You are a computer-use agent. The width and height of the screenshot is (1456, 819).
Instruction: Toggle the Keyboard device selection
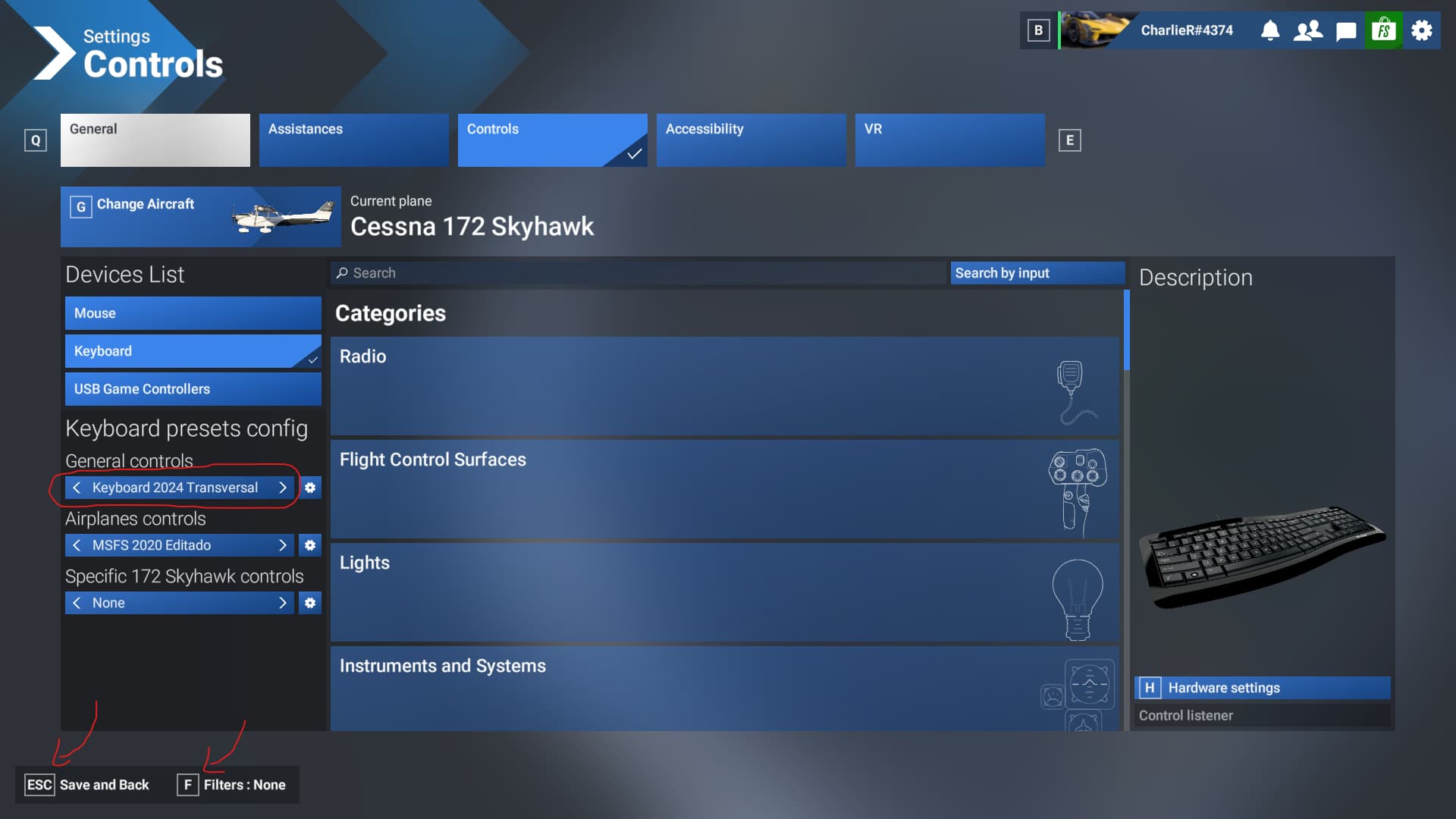tap(192, 350)
